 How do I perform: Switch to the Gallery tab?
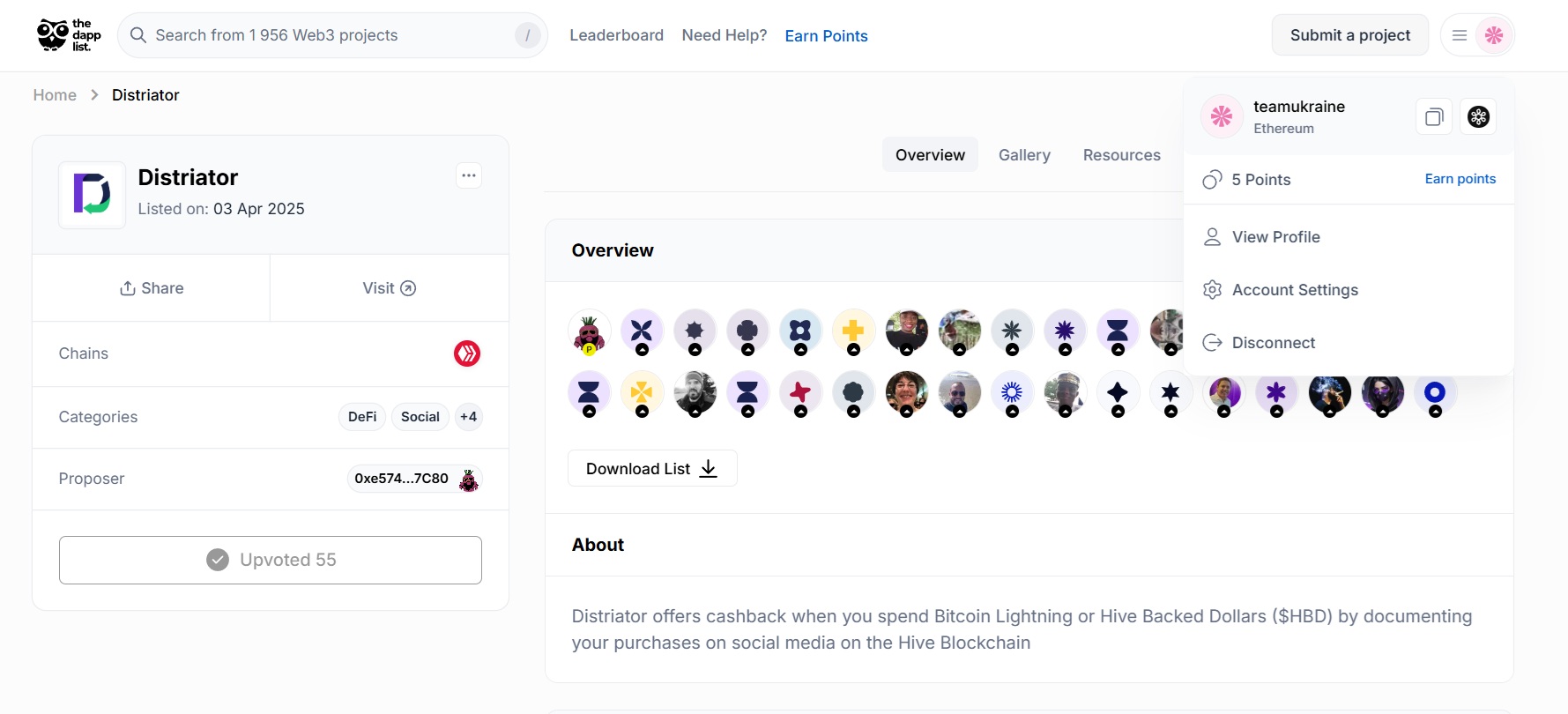pos(1024,155)
